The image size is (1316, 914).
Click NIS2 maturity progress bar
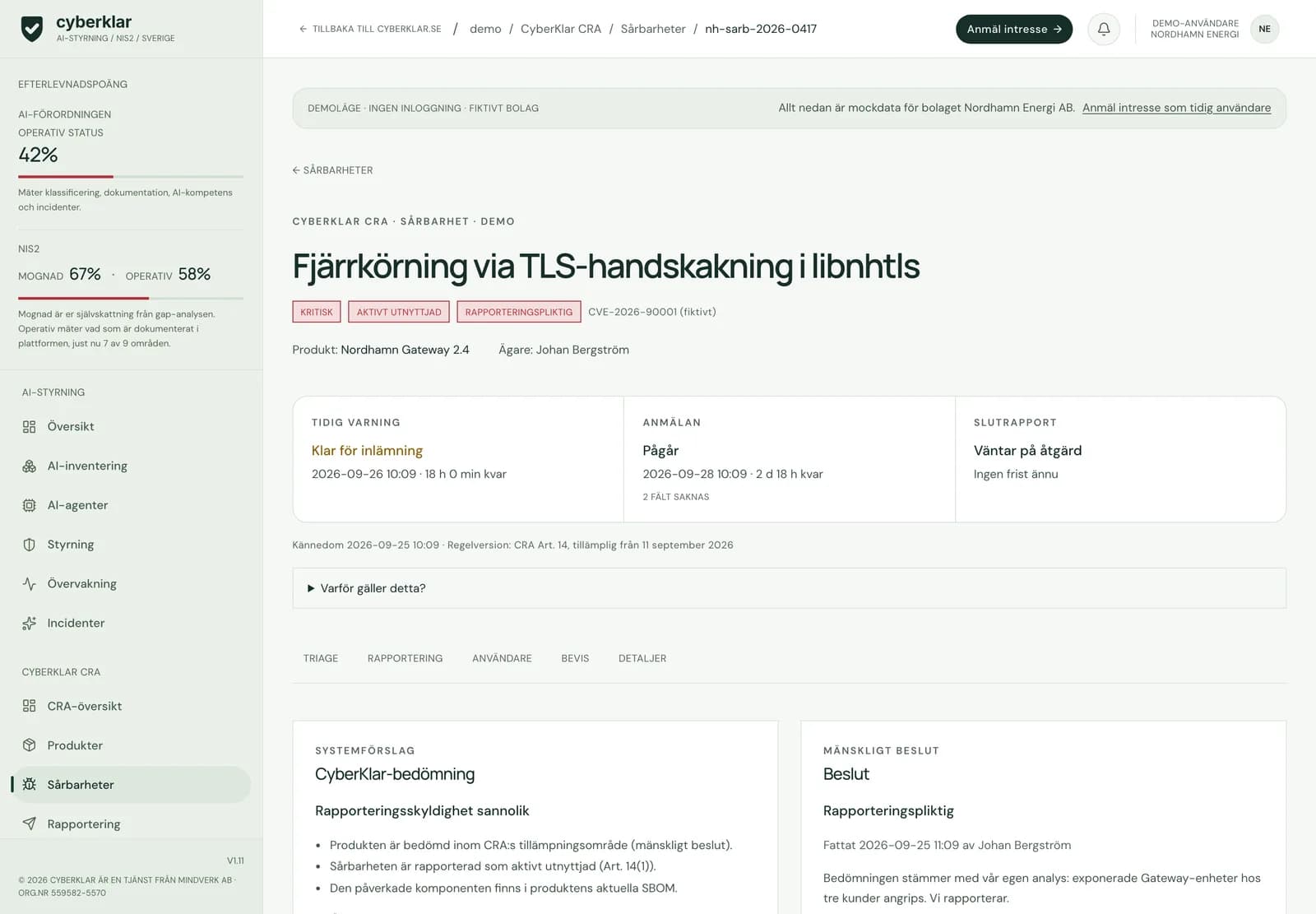click(131, 298)
